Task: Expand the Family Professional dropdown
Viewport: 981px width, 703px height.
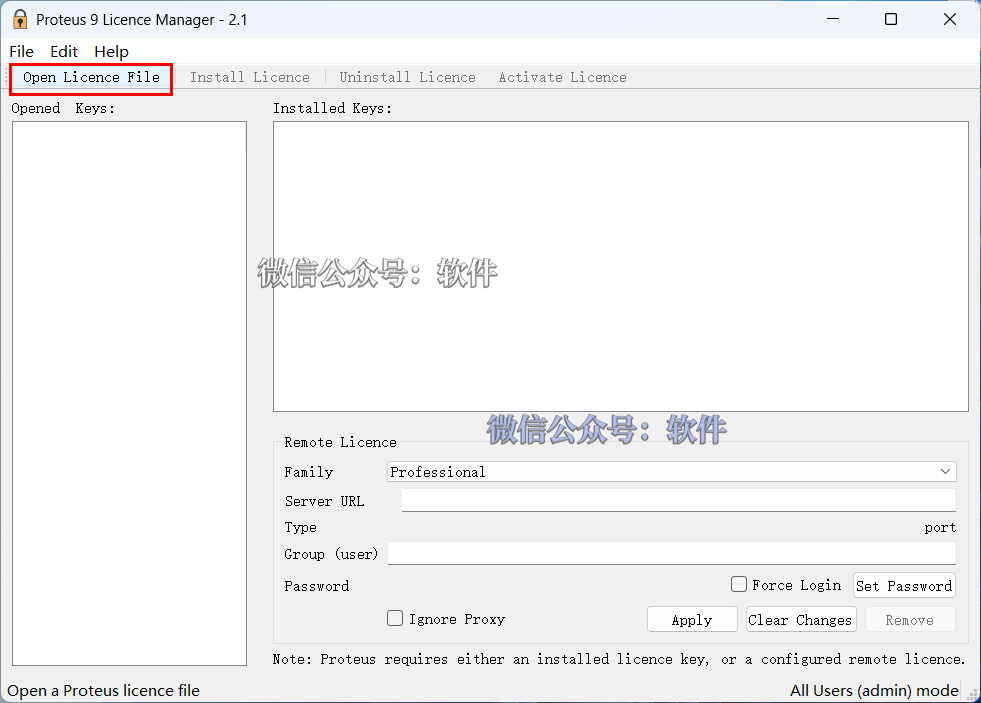Action: (671, 472)
